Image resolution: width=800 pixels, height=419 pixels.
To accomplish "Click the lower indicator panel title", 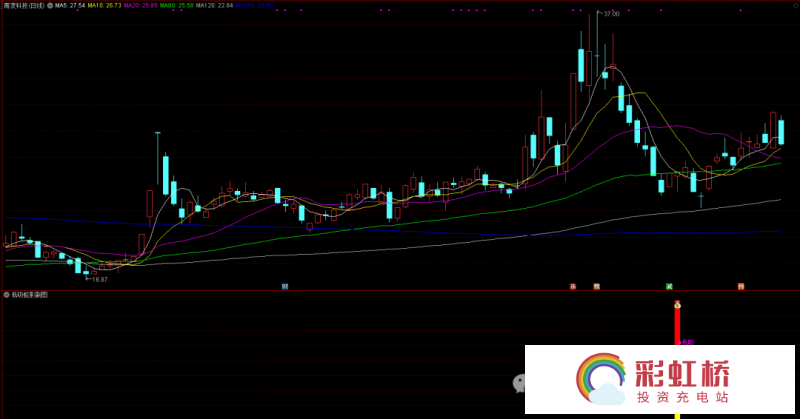I will pos(30,295).
